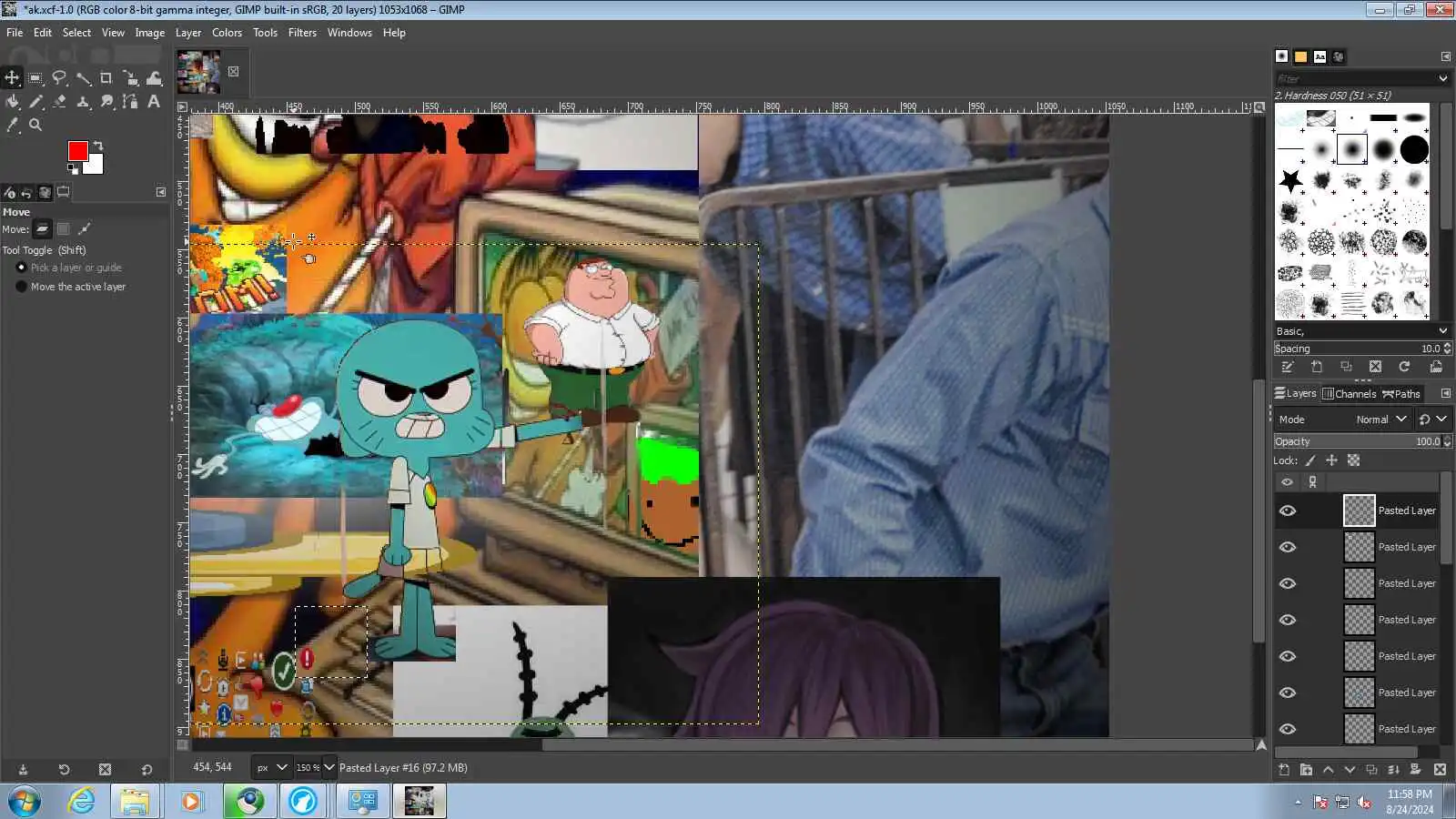Click the red foreground color swatch
Image resolution: width=1456 pixels, height=819 pixels.
[77, 150]
